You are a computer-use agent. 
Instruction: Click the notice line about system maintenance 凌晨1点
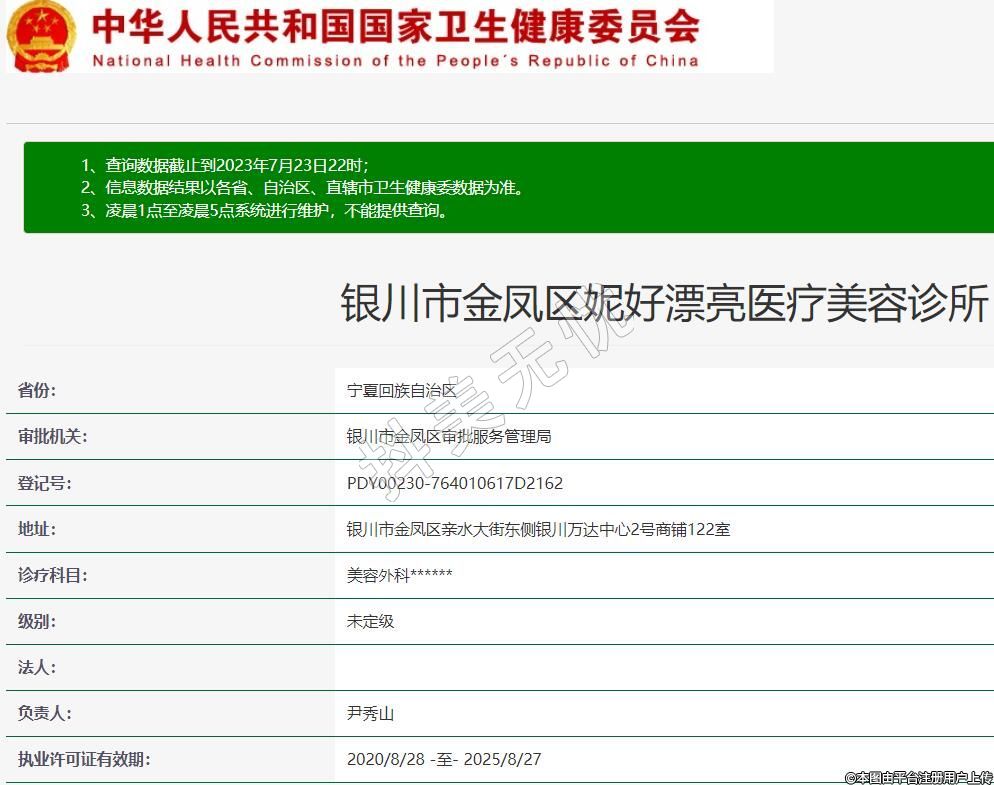click(x=264, y=210)
